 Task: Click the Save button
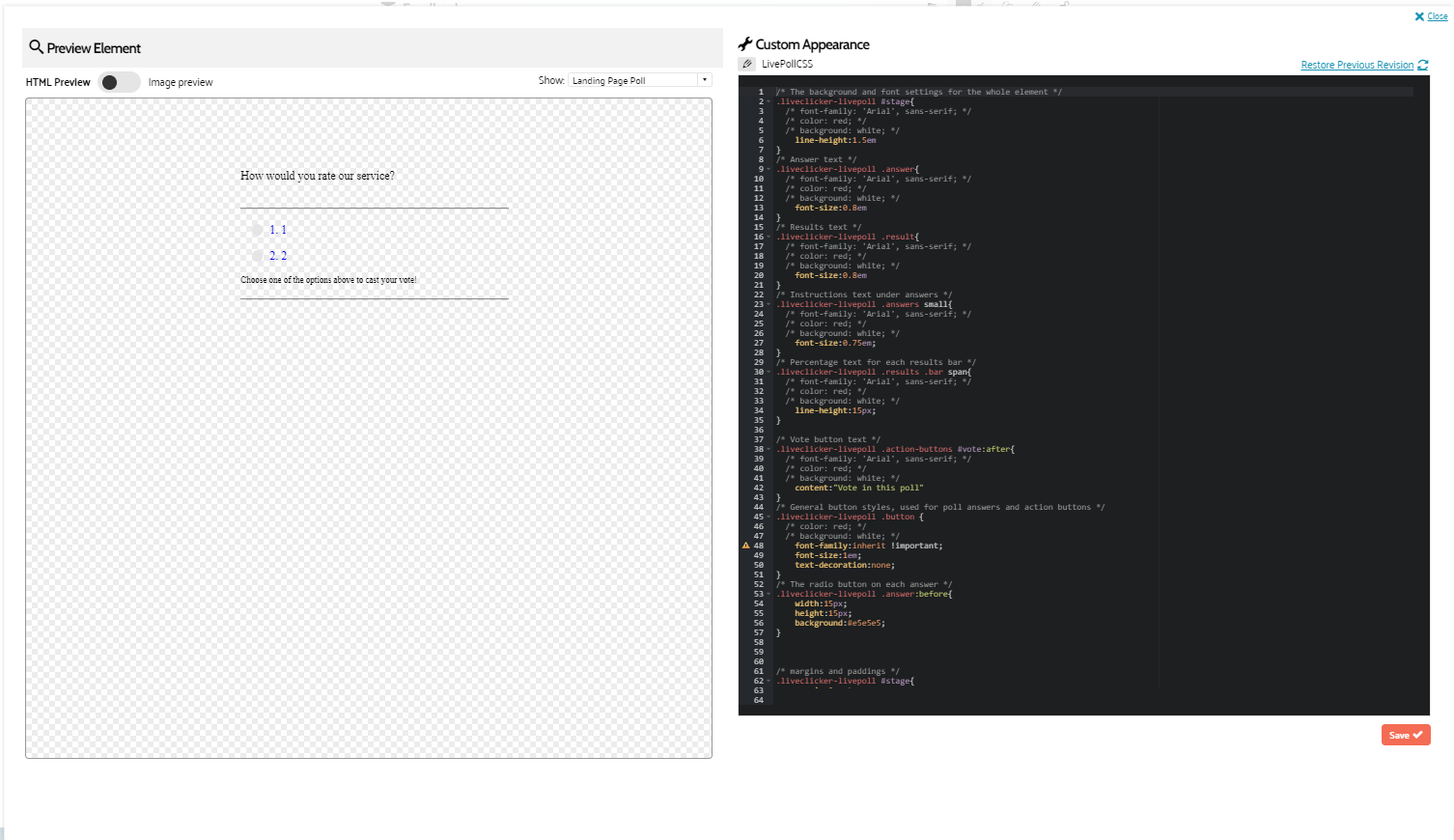coord(1405,735)
